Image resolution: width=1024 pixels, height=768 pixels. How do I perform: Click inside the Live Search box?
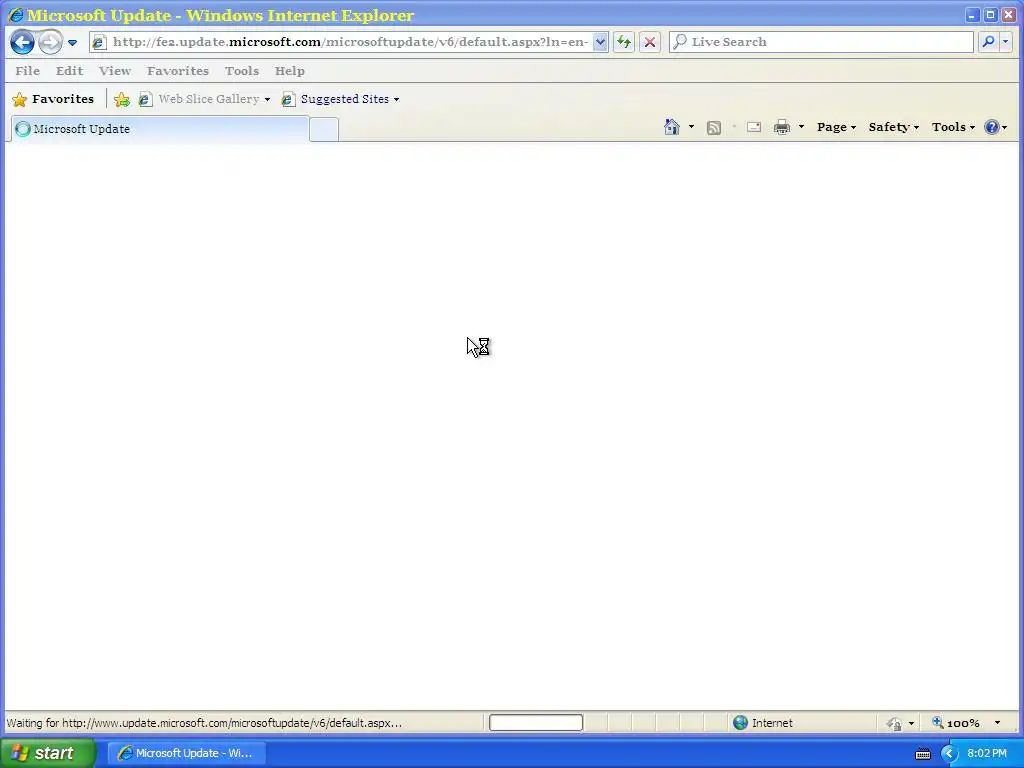[822, 42]
